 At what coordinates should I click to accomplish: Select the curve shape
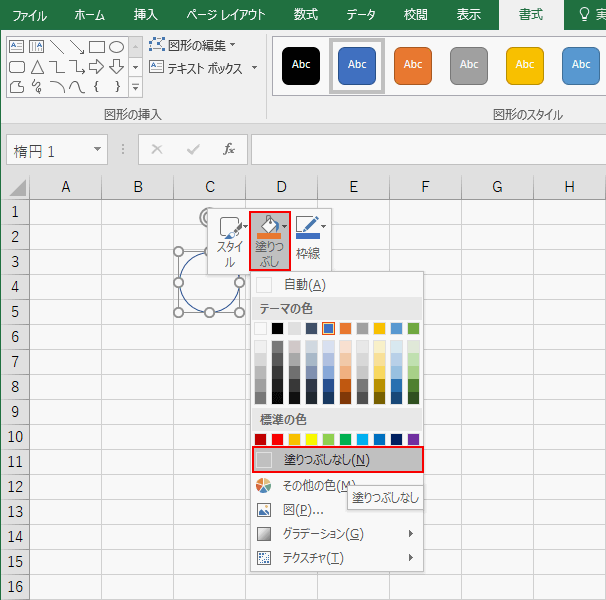77,87
